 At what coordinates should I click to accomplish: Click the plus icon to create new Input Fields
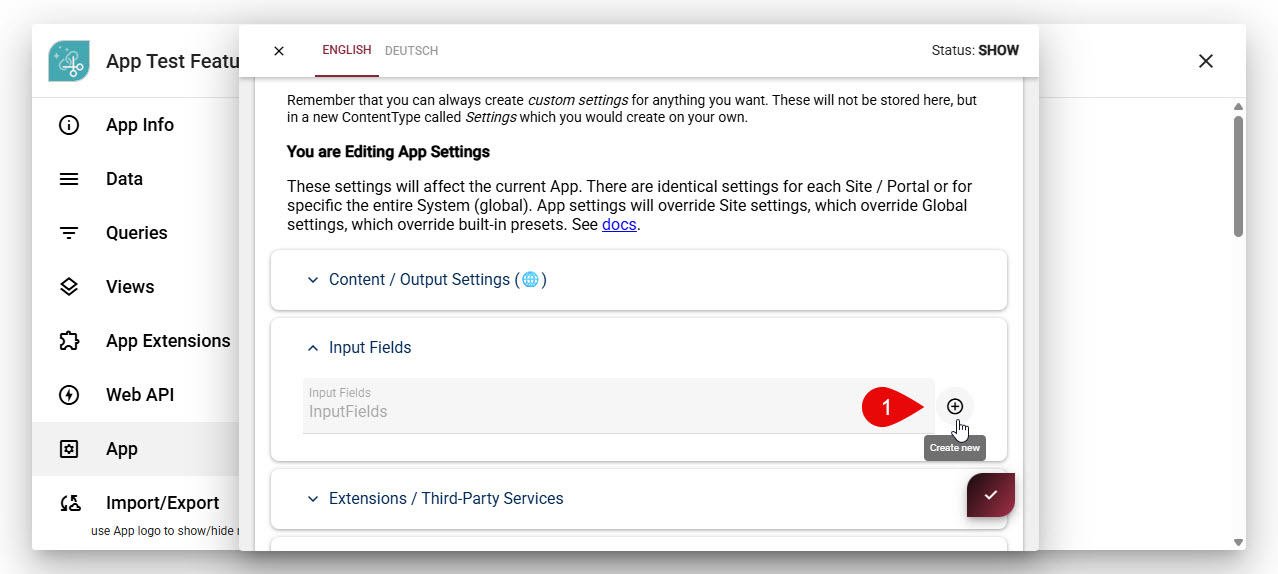(955, 406)
